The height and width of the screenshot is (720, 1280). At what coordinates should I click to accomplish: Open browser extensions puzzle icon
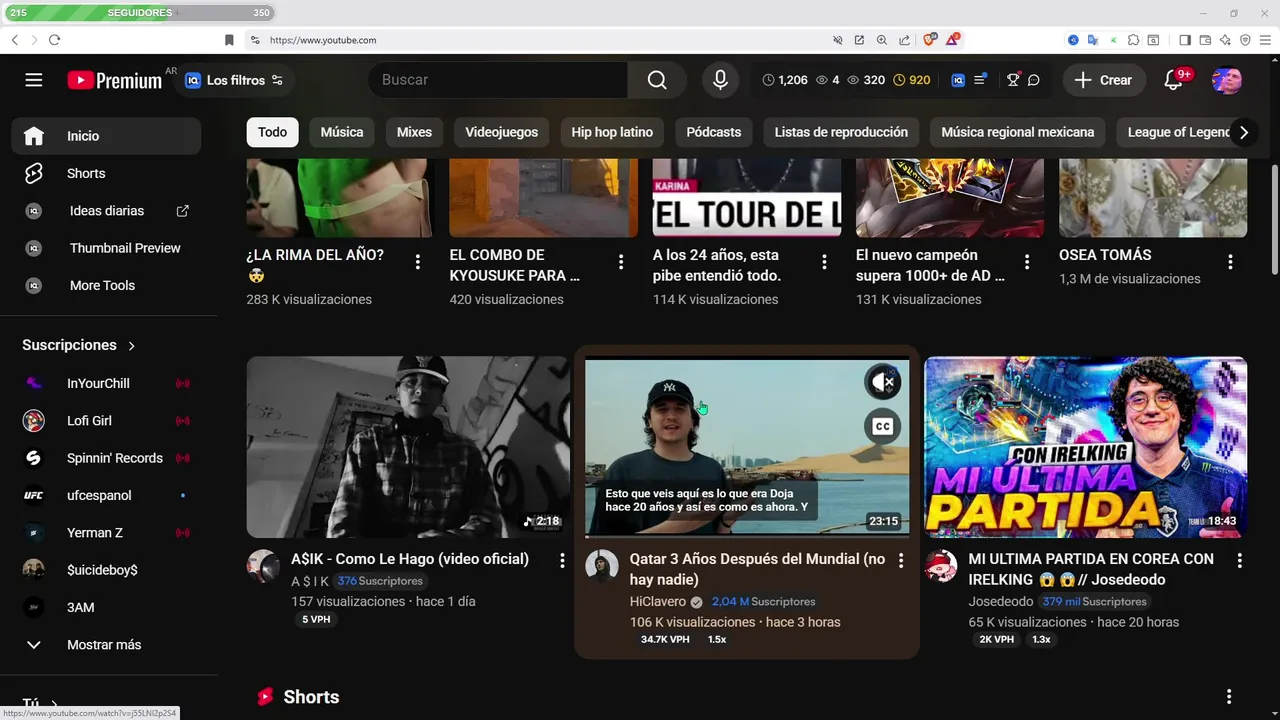[1133, 40]
